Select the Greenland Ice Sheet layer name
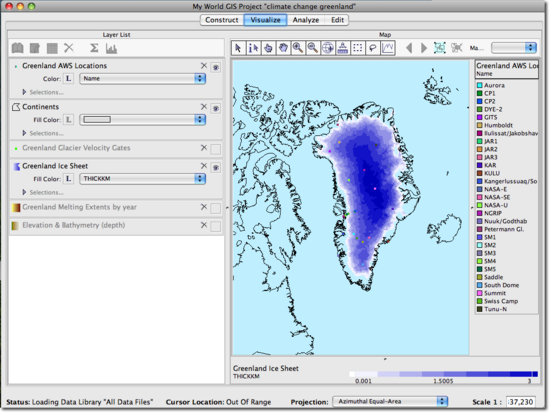This screenshot has width=550, height=413. (x=55, y=166)
